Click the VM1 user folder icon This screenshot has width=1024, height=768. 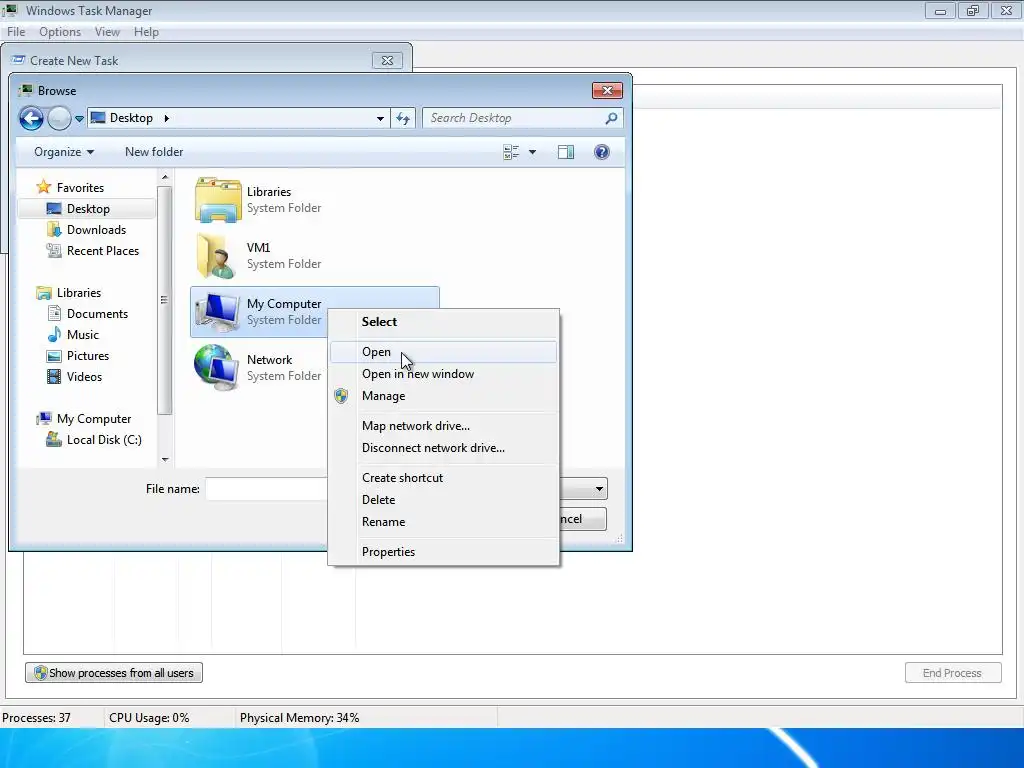tap(216, 256)
